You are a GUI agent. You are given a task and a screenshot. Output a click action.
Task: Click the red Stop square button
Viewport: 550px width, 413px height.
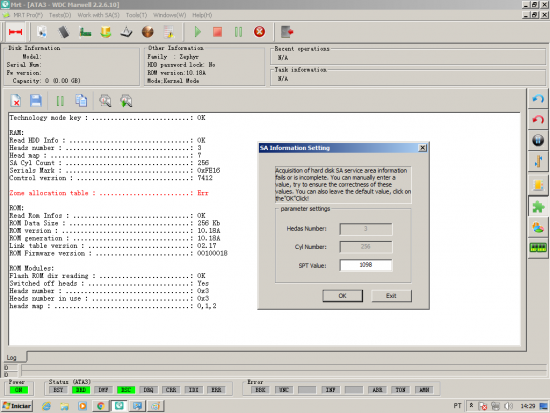pos(217,32)
